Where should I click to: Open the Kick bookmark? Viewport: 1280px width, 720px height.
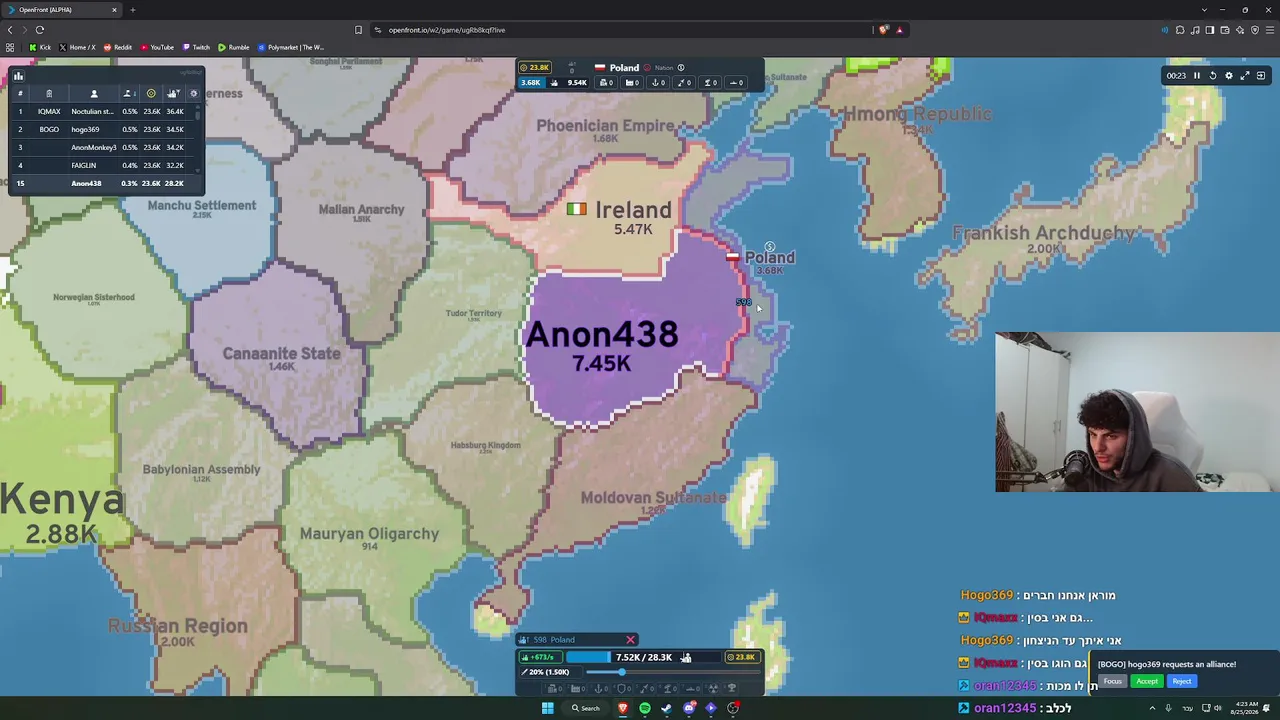tap(40, 47)
